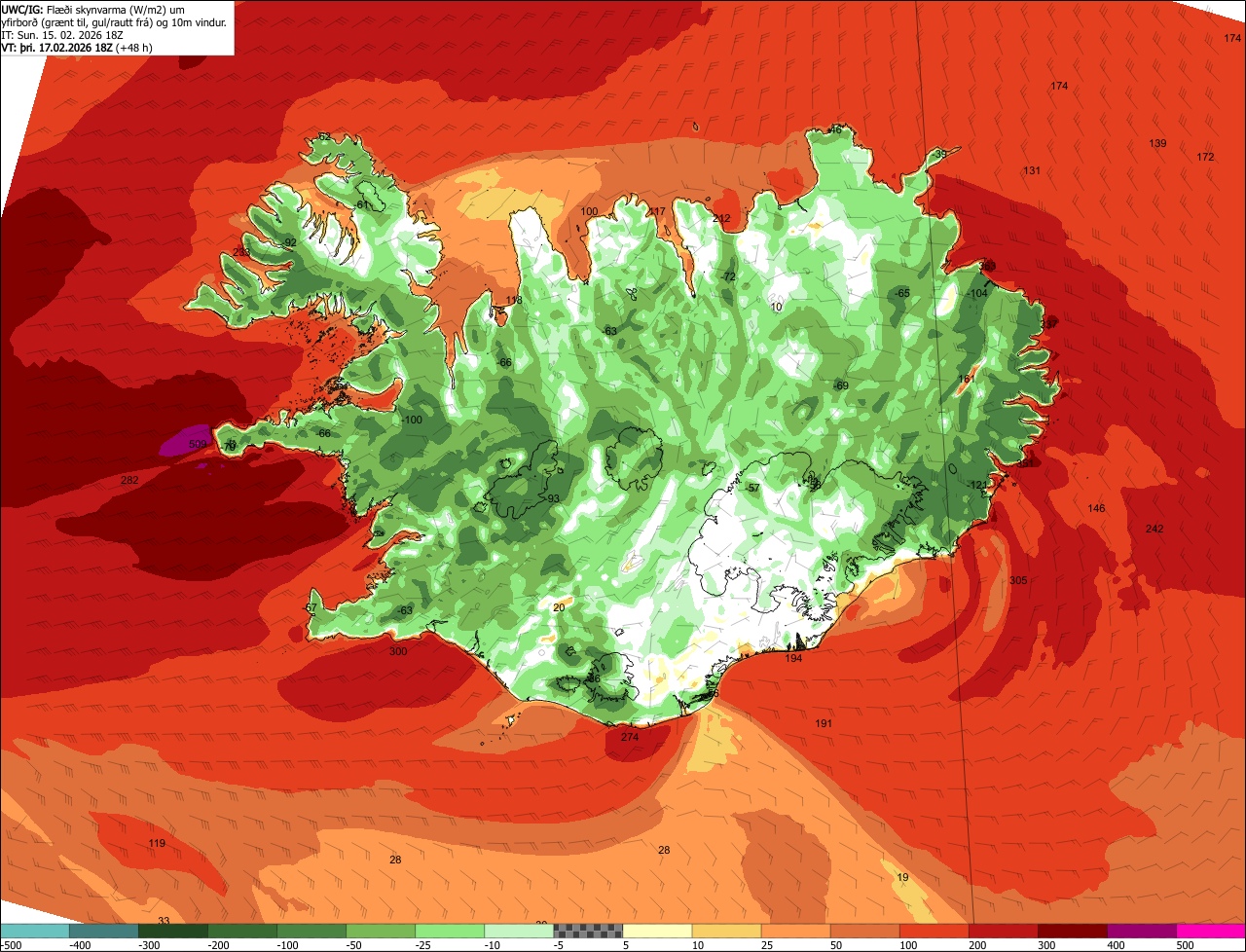Click the value 117 on the north coast
Image resolution: width=1246 pixels, height=952 pixels.
[658, 212]
